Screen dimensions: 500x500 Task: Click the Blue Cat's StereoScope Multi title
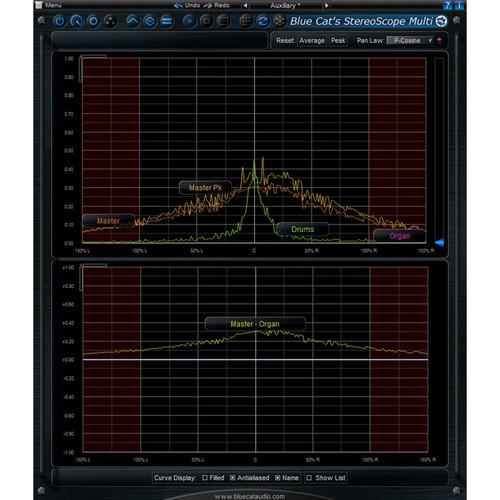click(x=361, y=21)
